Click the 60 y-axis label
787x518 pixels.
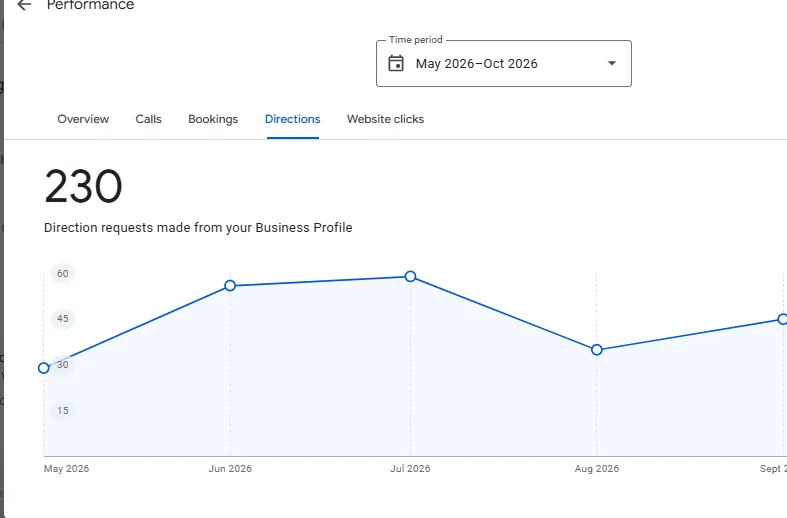(x=62, y=274)
